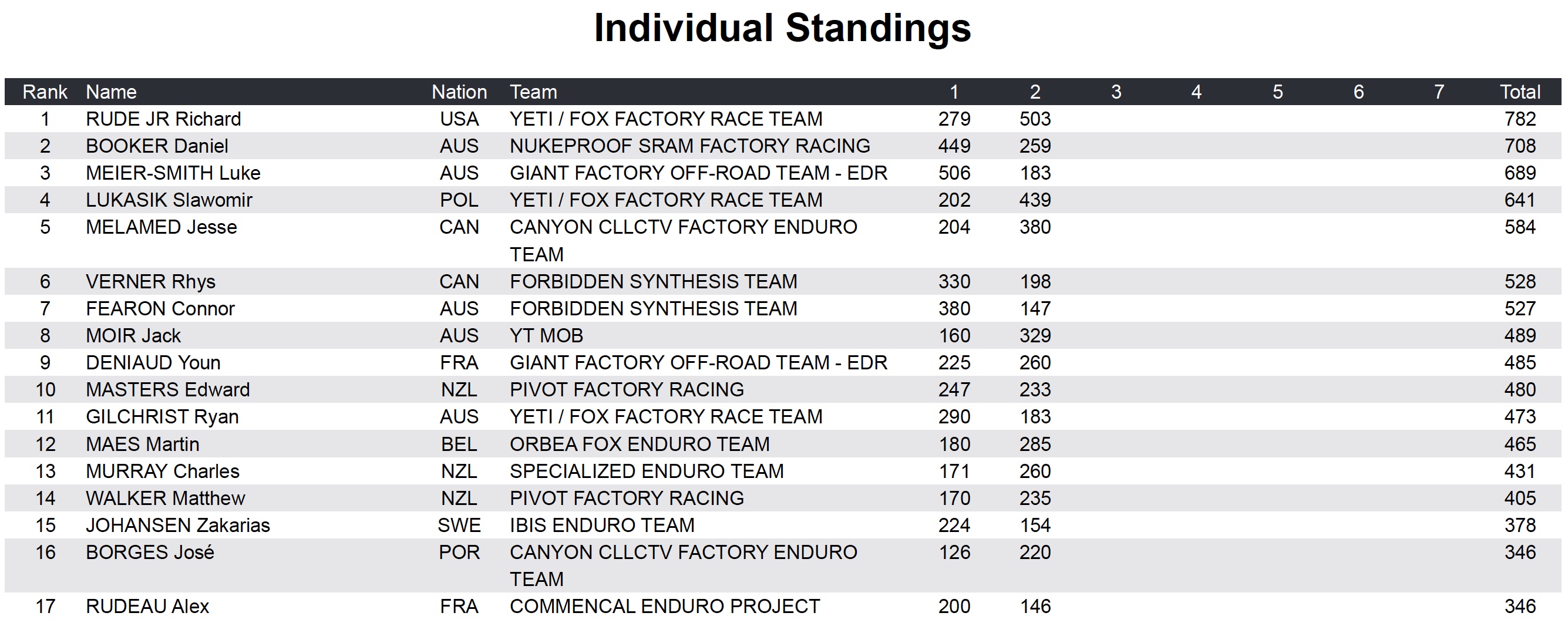Select the YT MOB team cell
This screenshot has width=1568, height=633.
click(546, 335)
